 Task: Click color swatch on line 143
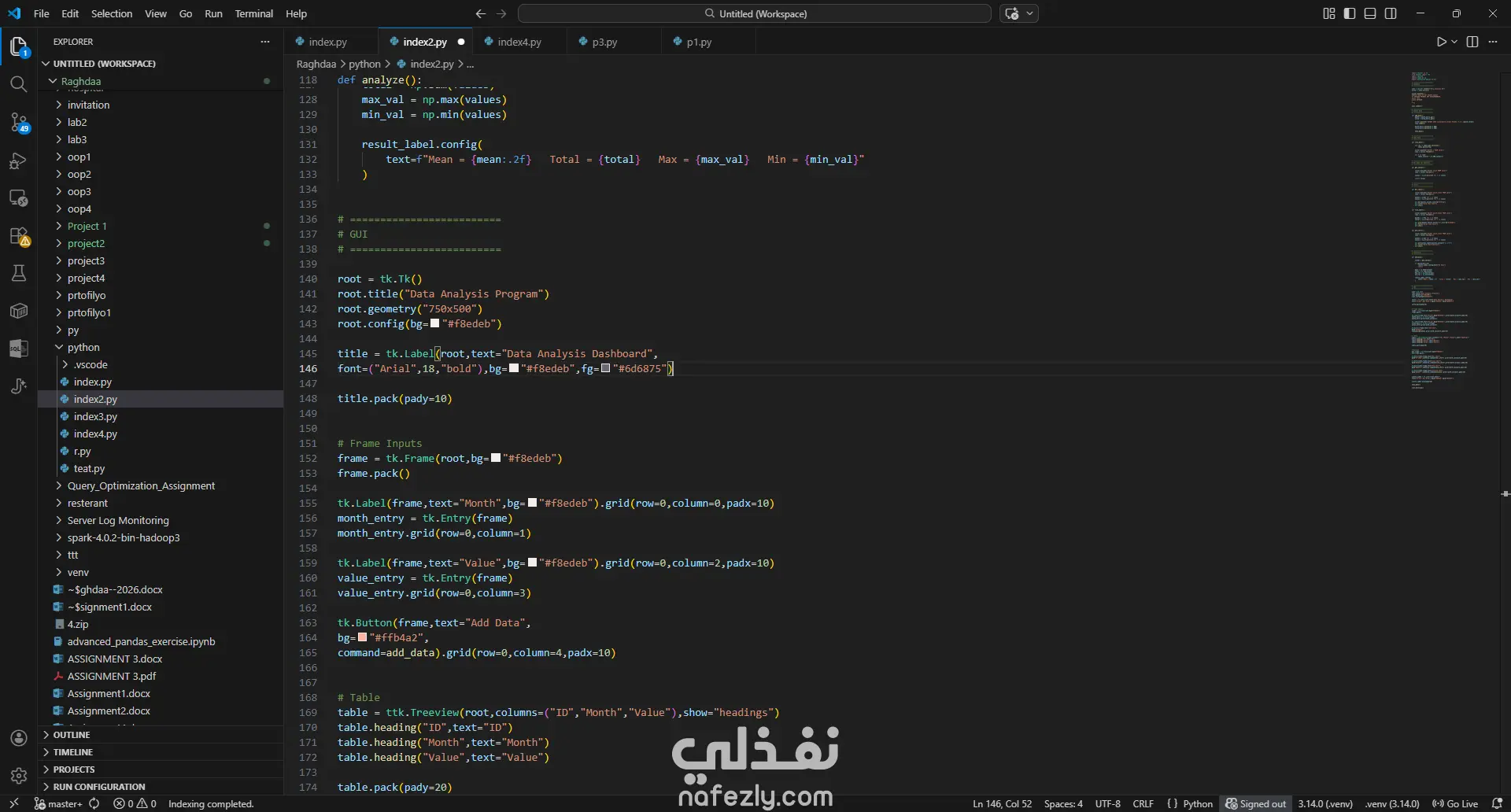[x=434, y=323]
